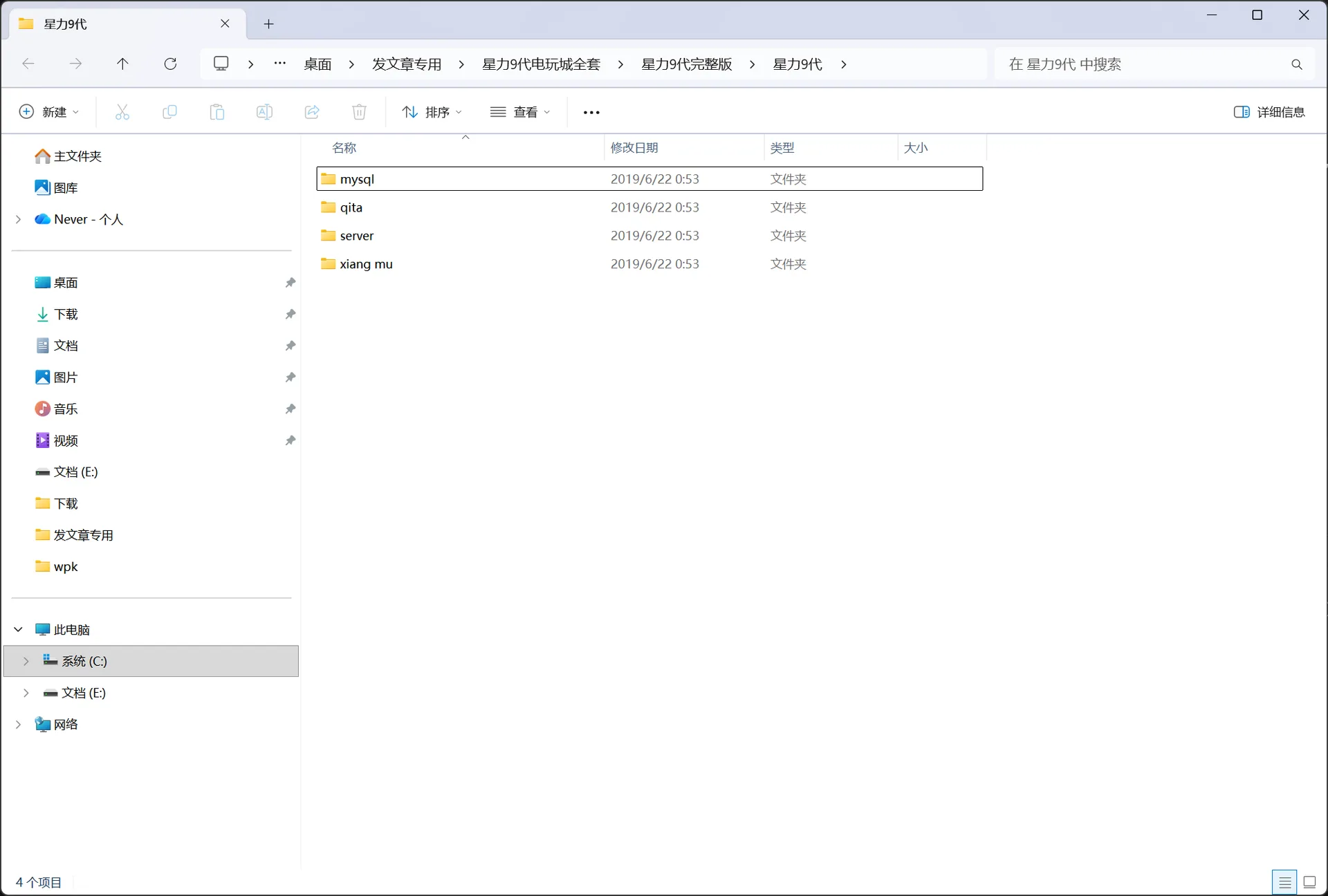Image resolution: width=1328 pixels, height=896 pixels.
Task: Add a new tab with plus button
Action: point(269,24)
